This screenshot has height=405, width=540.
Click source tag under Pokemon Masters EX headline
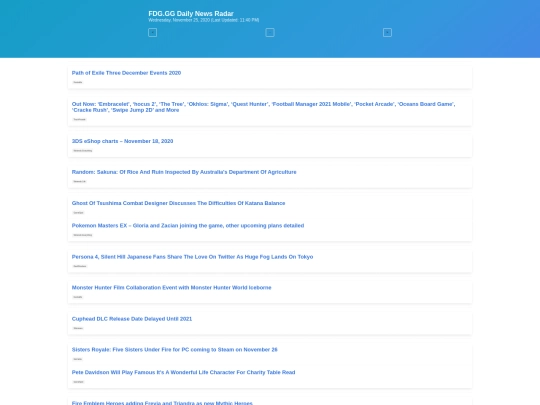(83, 235)
